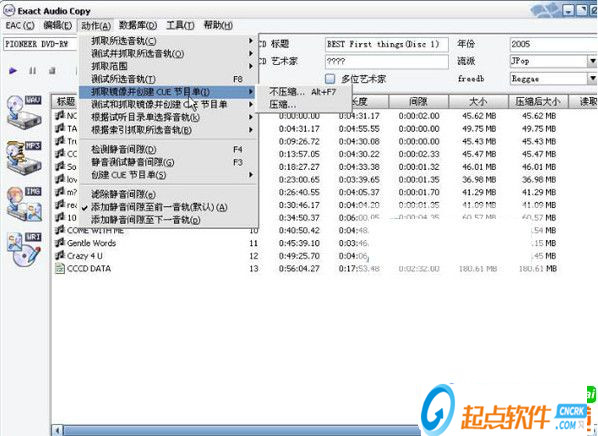Open the EAC menu

[x=20, y=26]
